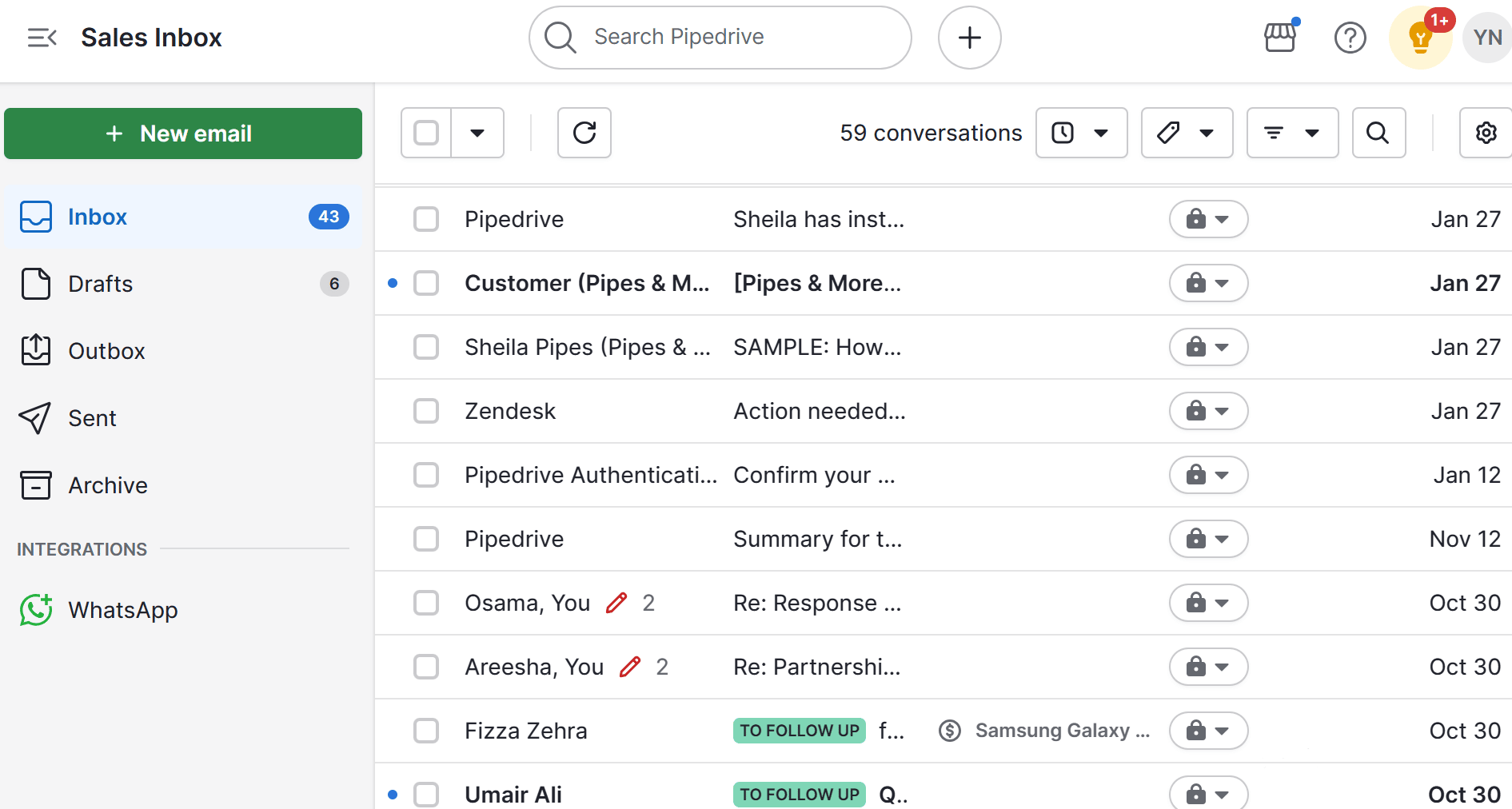This screenshot has height=809, width=1512.
Task: Open the YN account avatar
Action: (x=1487, y=38)
